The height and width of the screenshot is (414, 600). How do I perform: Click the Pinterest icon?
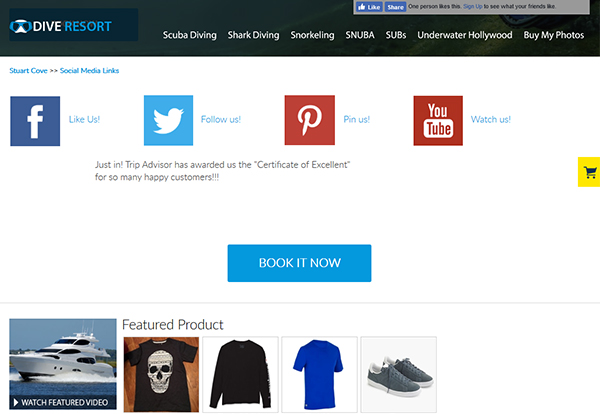pyautogui.click(x=310, y=120)
